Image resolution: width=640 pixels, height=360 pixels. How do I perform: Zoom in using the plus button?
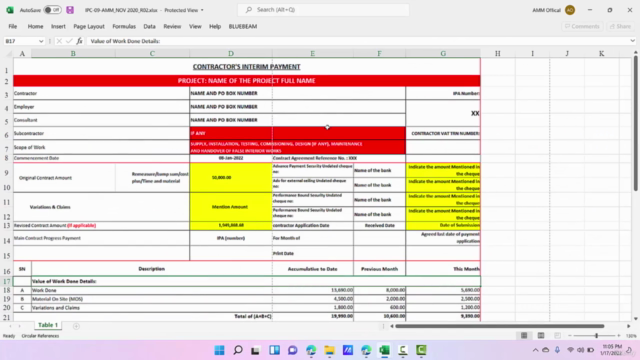click(619, 336)
